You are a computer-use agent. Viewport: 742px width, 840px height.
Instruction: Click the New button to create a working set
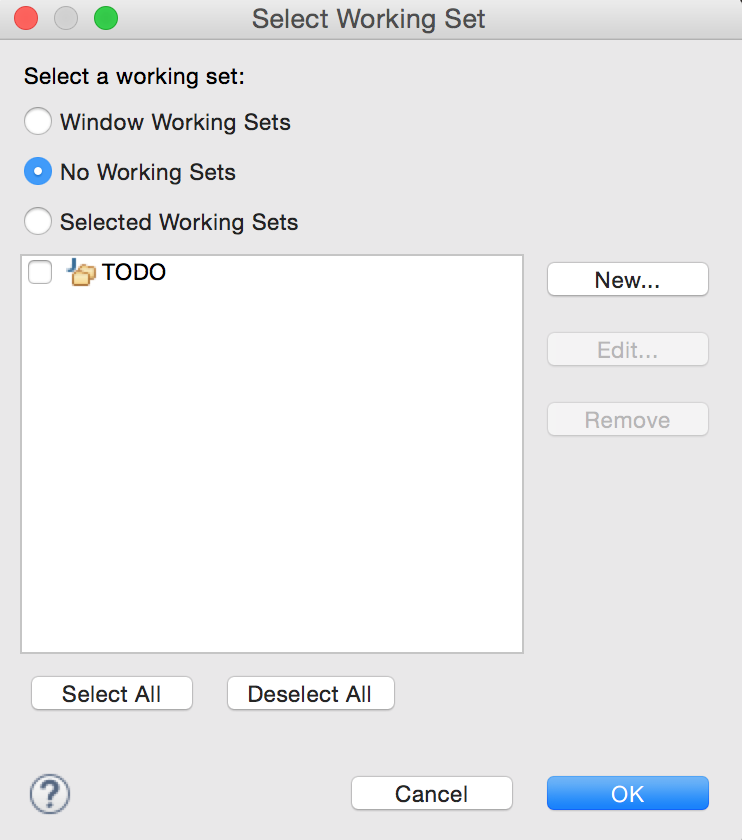pos(627,279)
